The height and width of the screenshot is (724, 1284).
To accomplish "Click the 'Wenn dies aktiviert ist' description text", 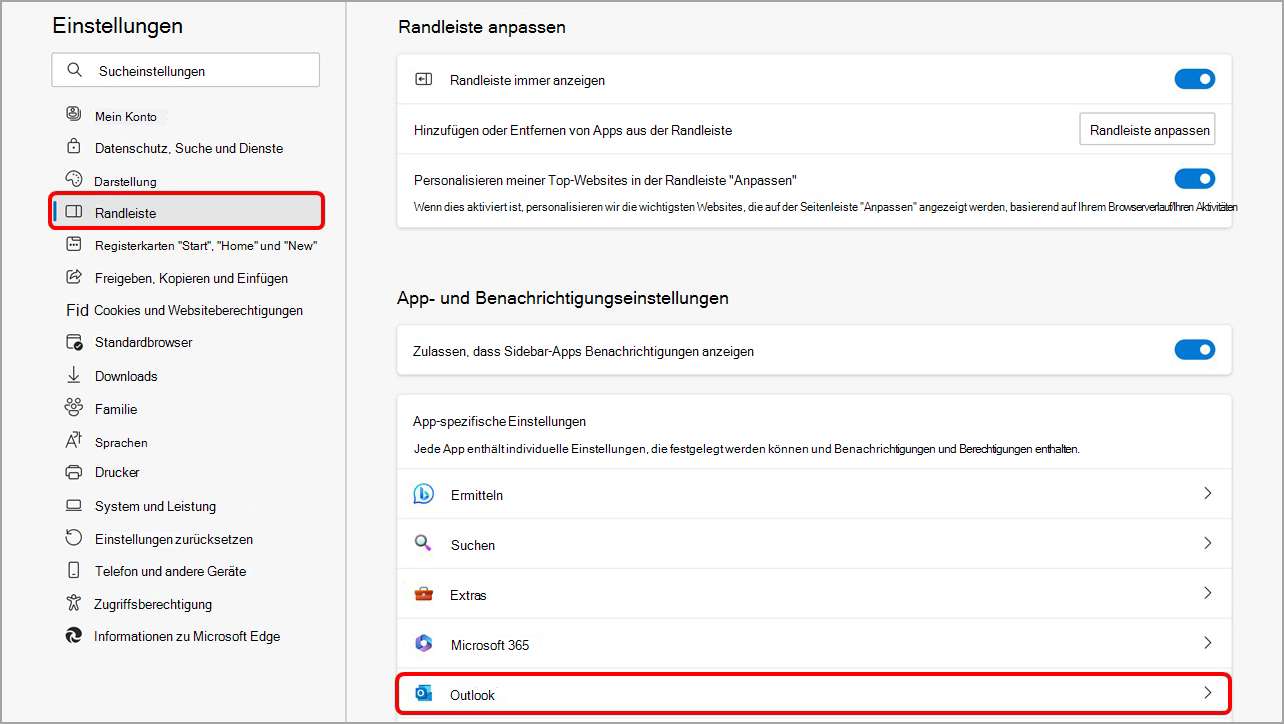I will coord(825,207).
